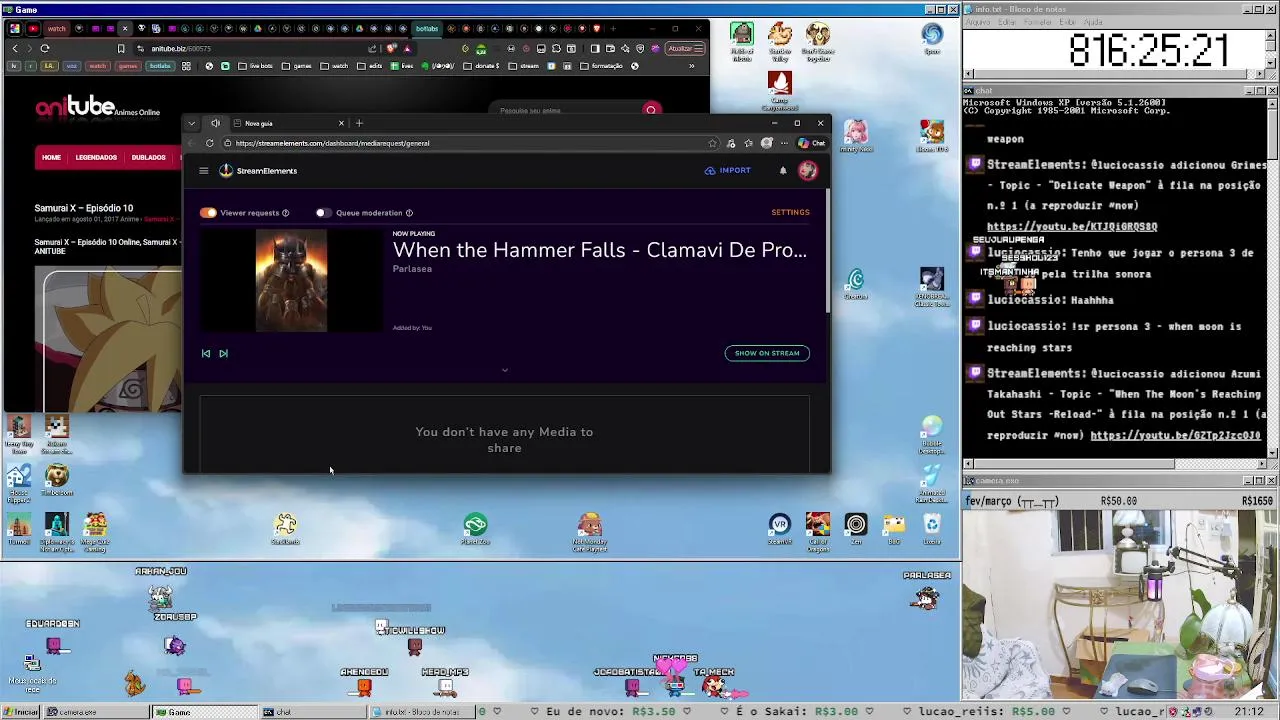The height and width of the screenshot is (720, 1280).
Task: Close the Nova guia tab
Action: pyautogui.click(x=341, y=123)
